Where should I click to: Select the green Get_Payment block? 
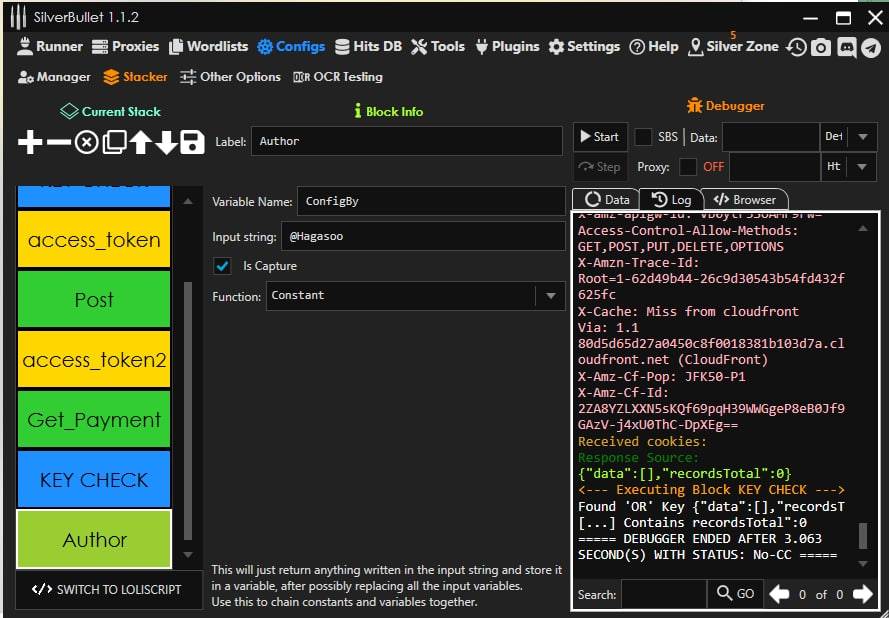[x=94, y=420]
